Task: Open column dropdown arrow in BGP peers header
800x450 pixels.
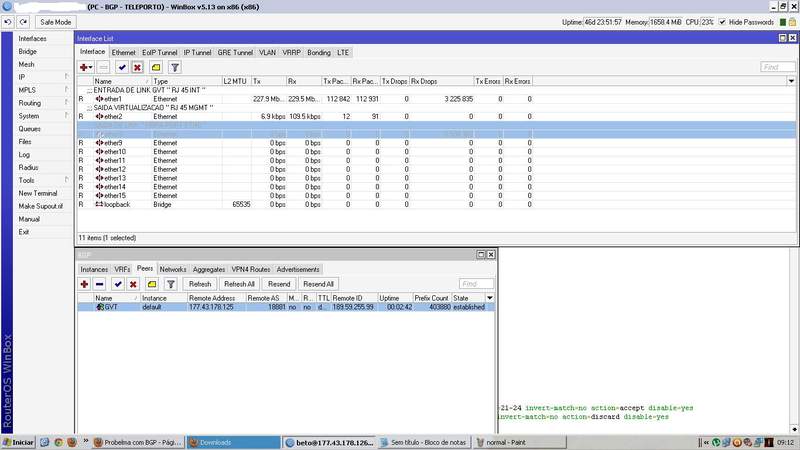Action: tap(490, 298)
